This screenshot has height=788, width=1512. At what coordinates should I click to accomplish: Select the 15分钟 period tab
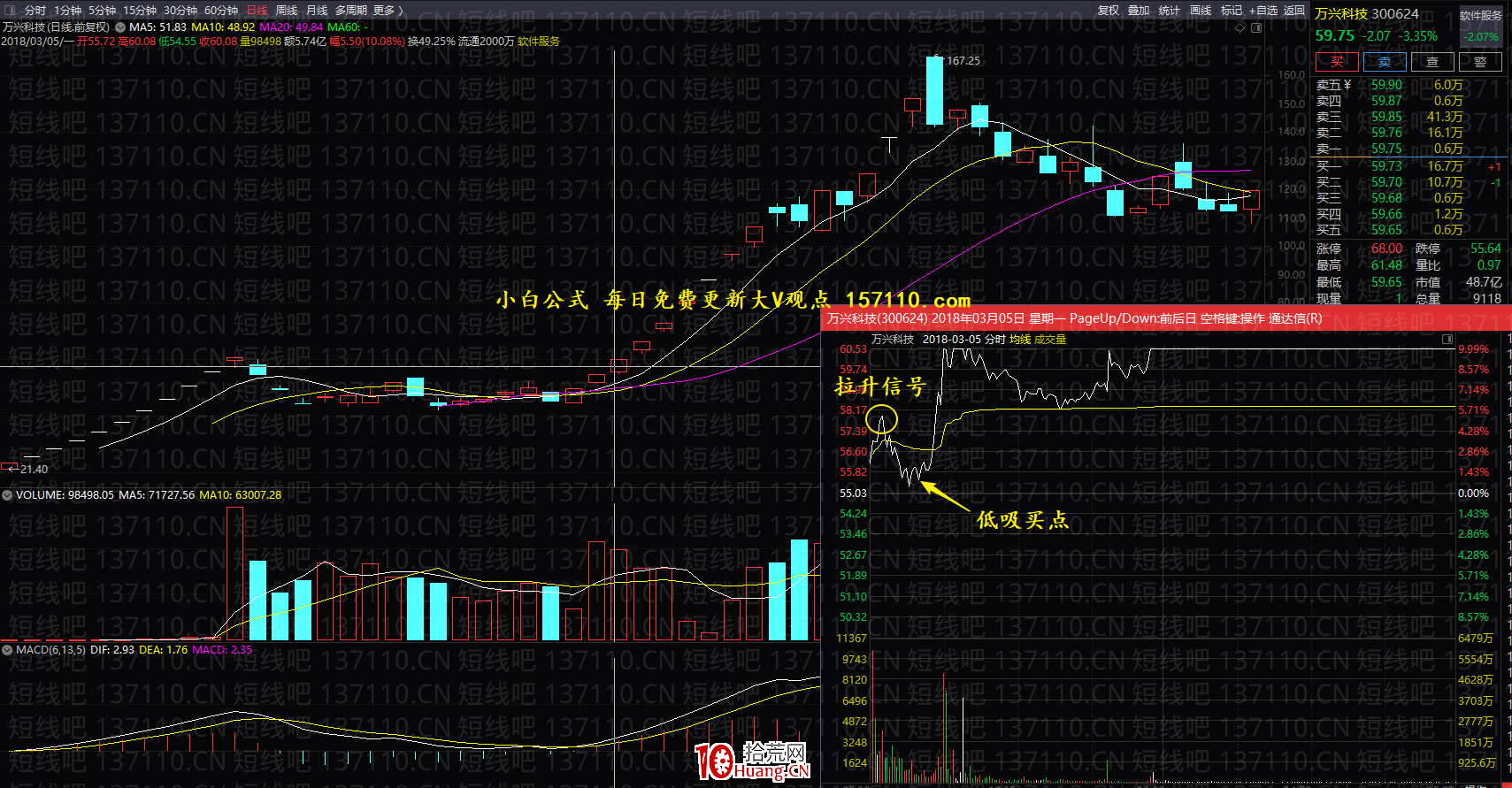(x=140, y=11)
